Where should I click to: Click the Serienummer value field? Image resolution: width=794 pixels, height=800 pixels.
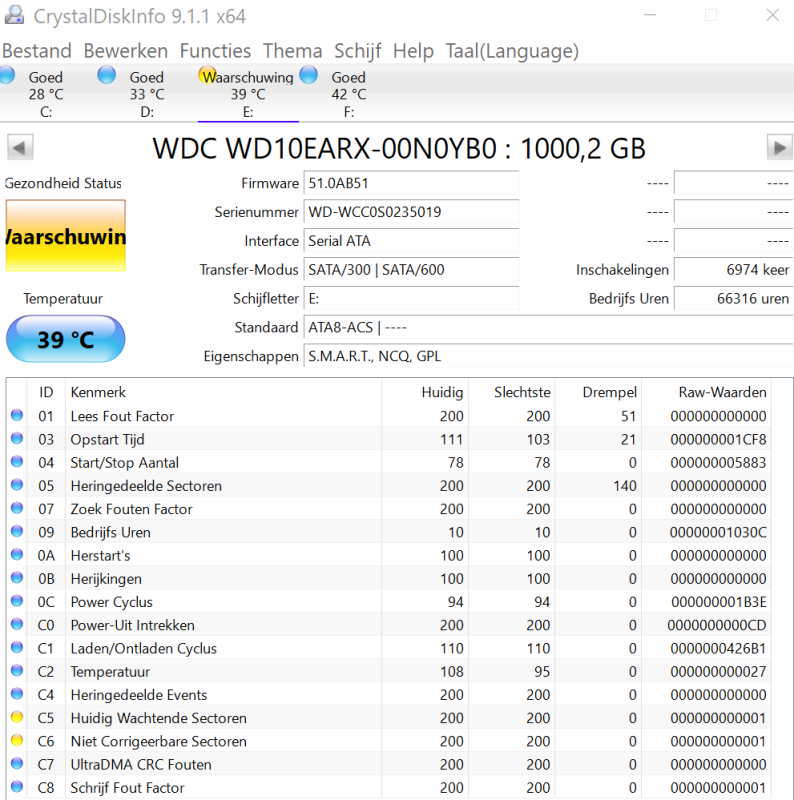pos(412,212)
